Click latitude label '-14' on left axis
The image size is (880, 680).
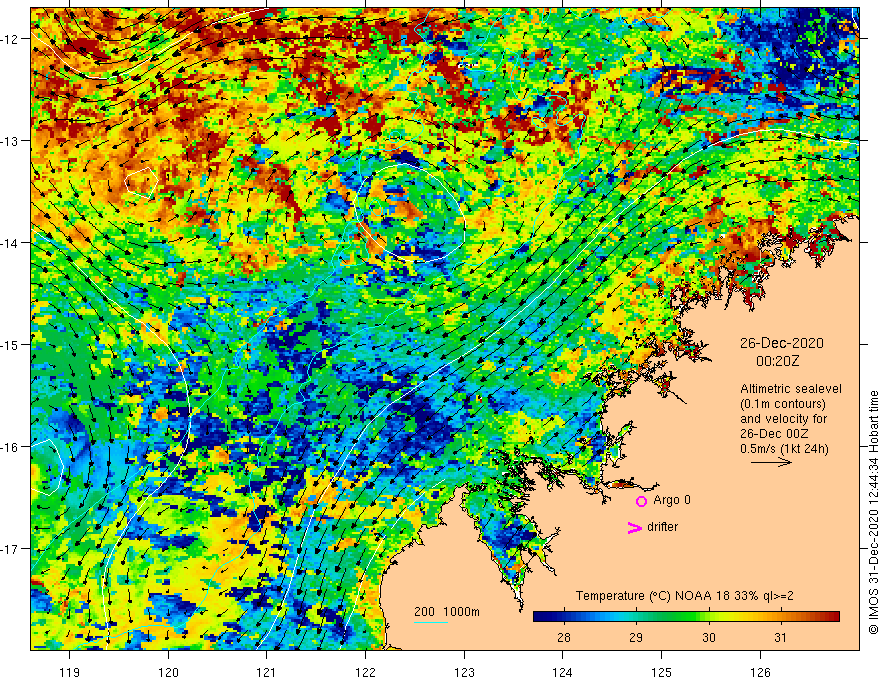pos(11,243)
